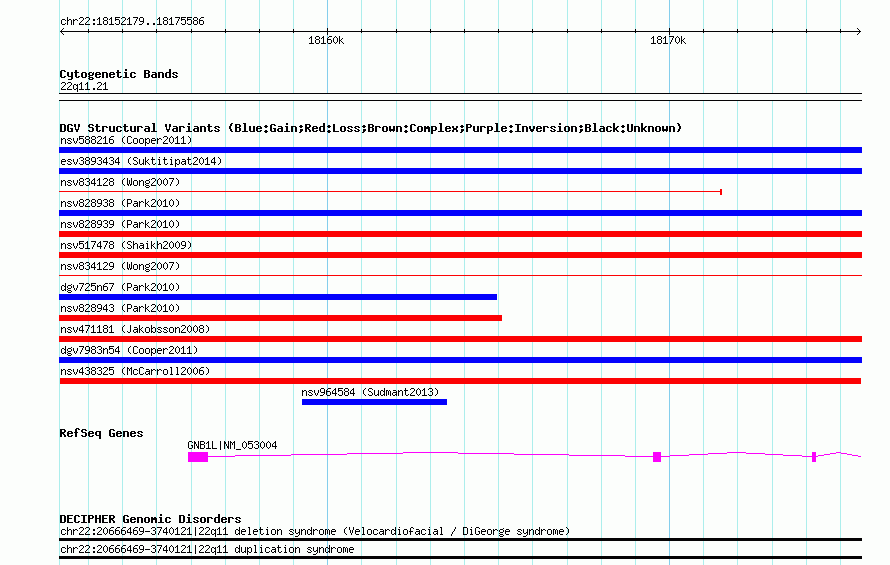890x565 pixels.
Task: Select the 22q11 deletion syndrome label
Action: click(x=315, y=531)
